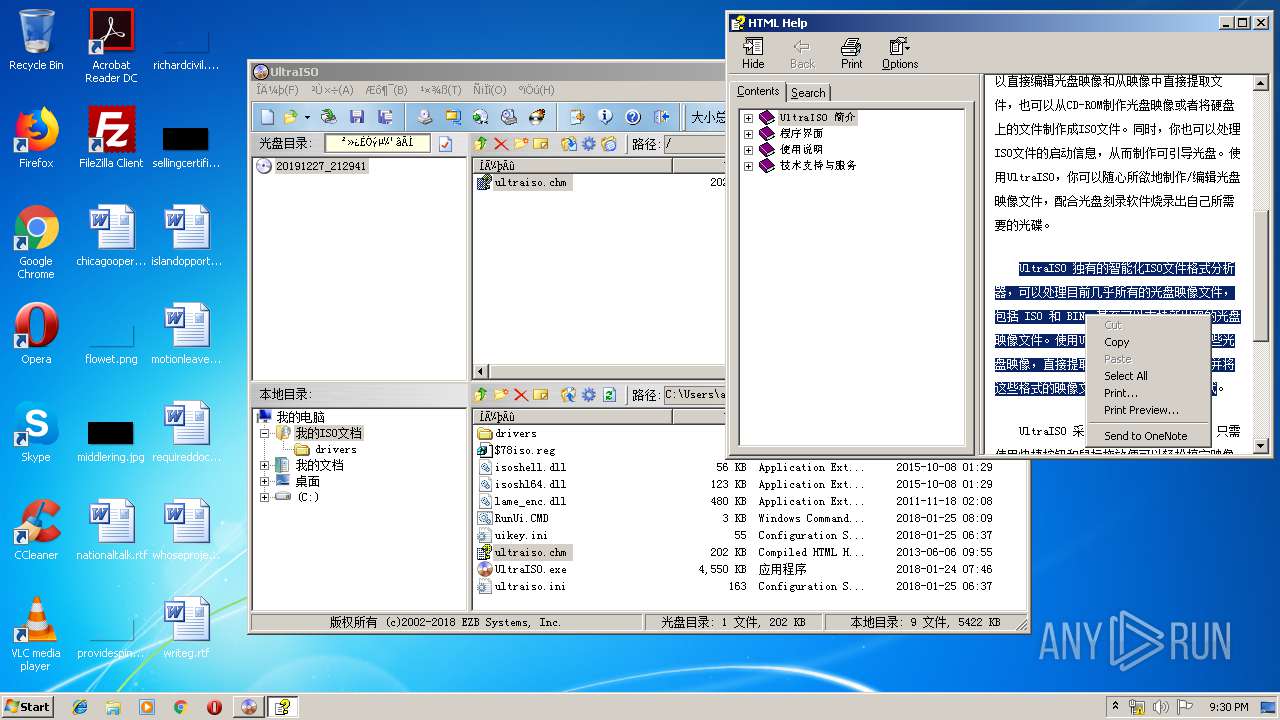The image size is (1280, 720).
Task: Click red X delete icon in lower local pane
Action: 521,395
